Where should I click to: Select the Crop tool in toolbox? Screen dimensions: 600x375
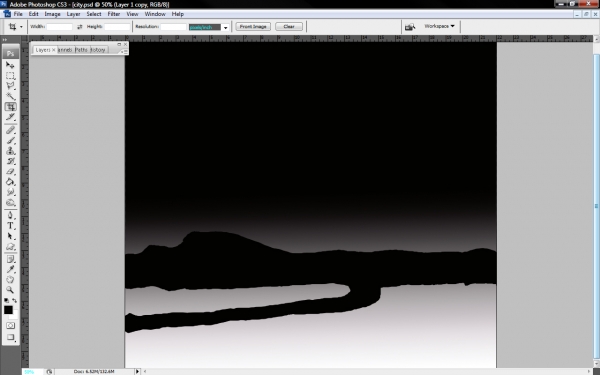pyautogui.click(x=10, y=107)
